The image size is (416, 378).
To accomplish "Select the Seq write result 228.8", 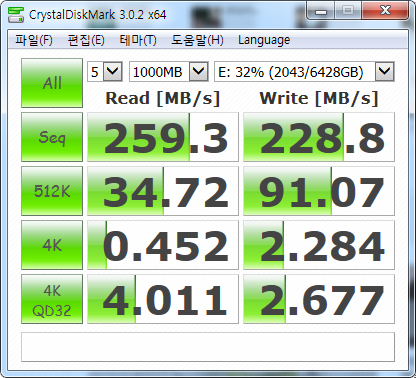I will [x=319, y=137].
